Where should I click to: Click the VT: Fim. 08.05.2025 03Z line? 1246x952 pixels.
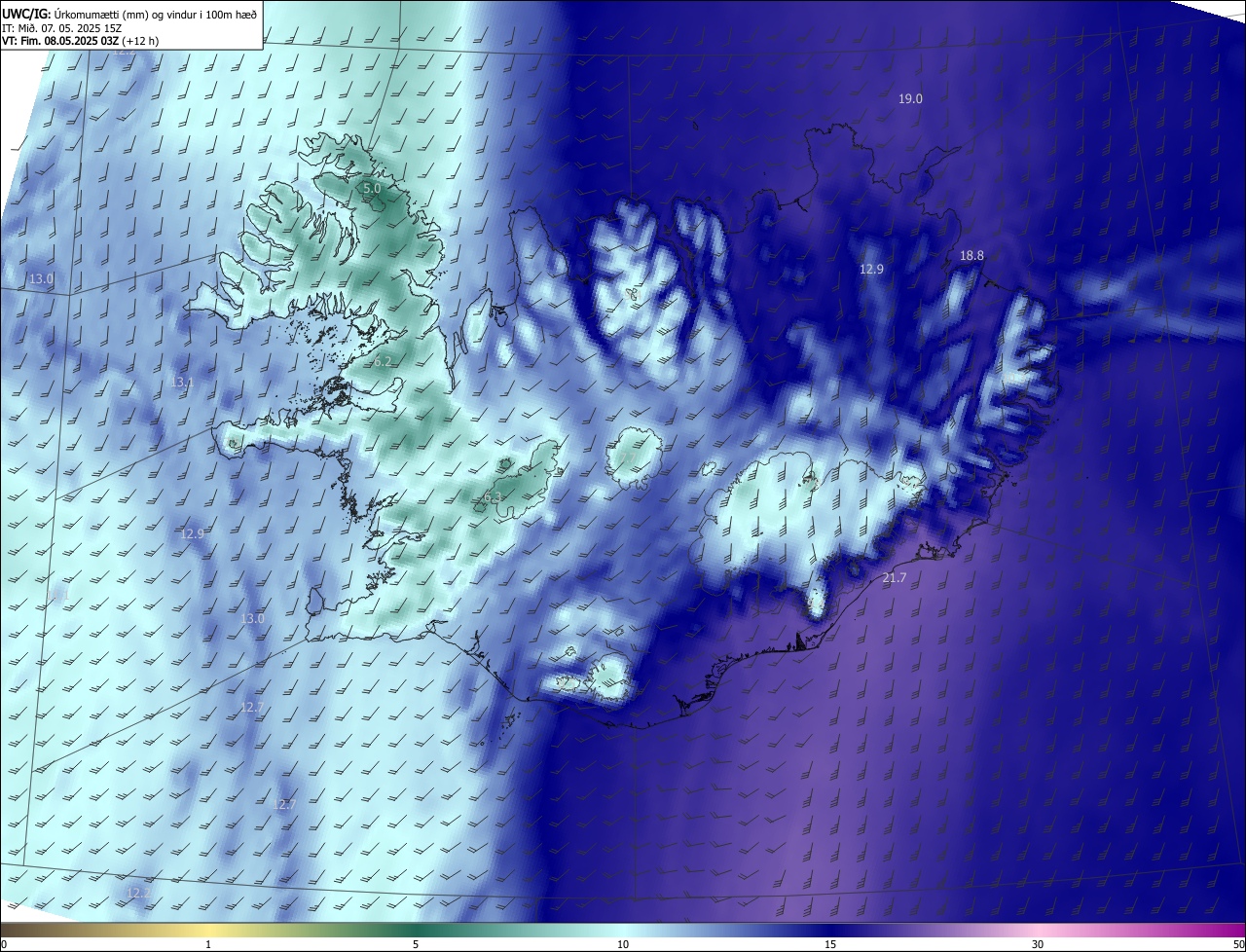[80, 41]
